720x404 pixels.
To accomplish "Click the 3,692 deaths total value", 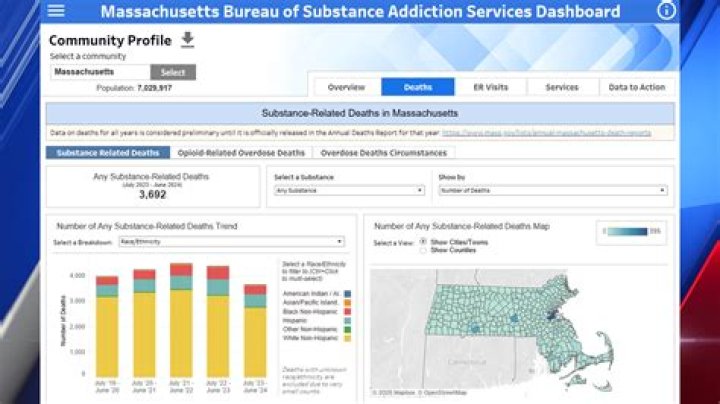I will [152, 195].
